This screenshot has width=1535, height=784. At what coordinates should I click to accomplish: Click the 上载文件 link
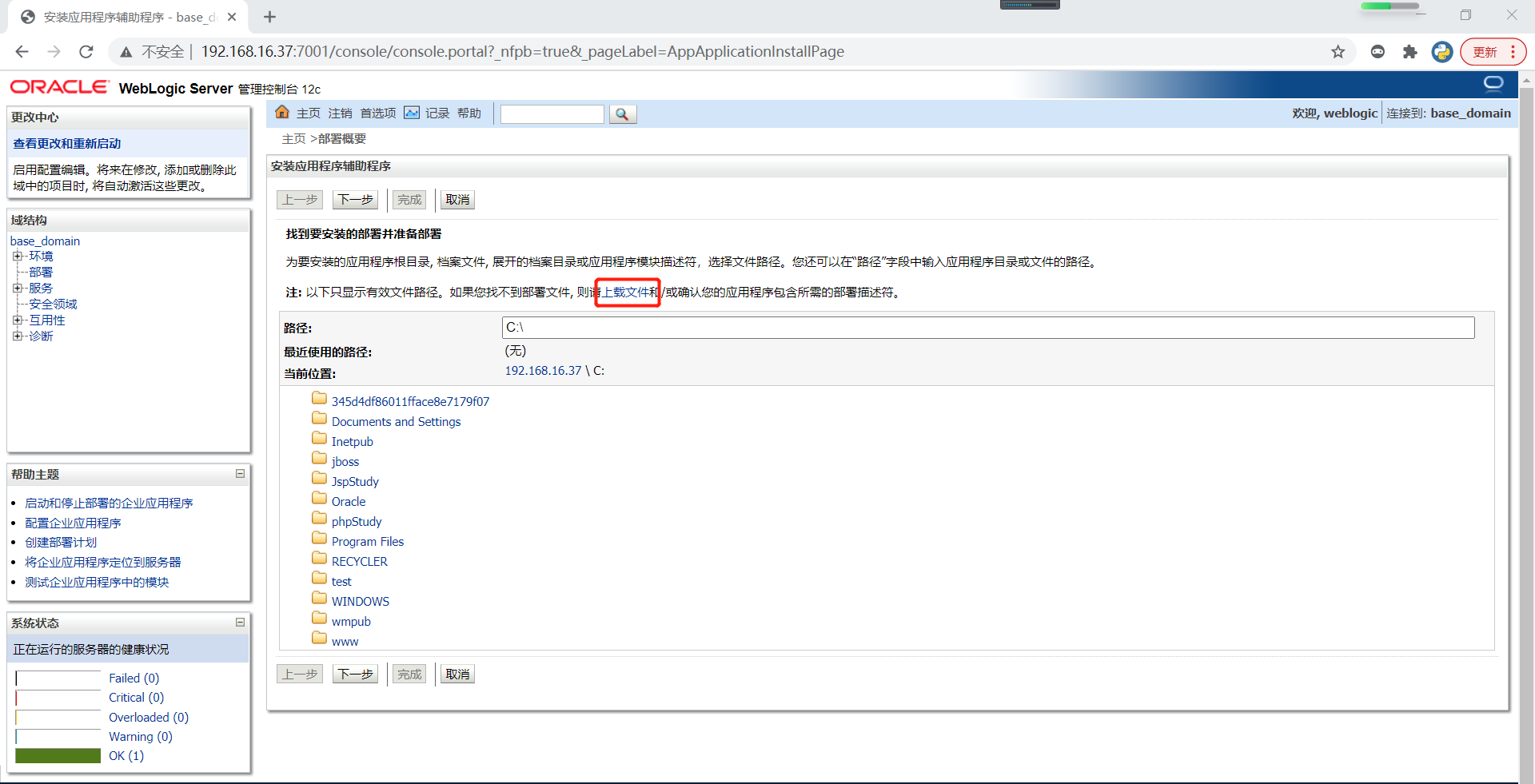(x=624, y=293)
